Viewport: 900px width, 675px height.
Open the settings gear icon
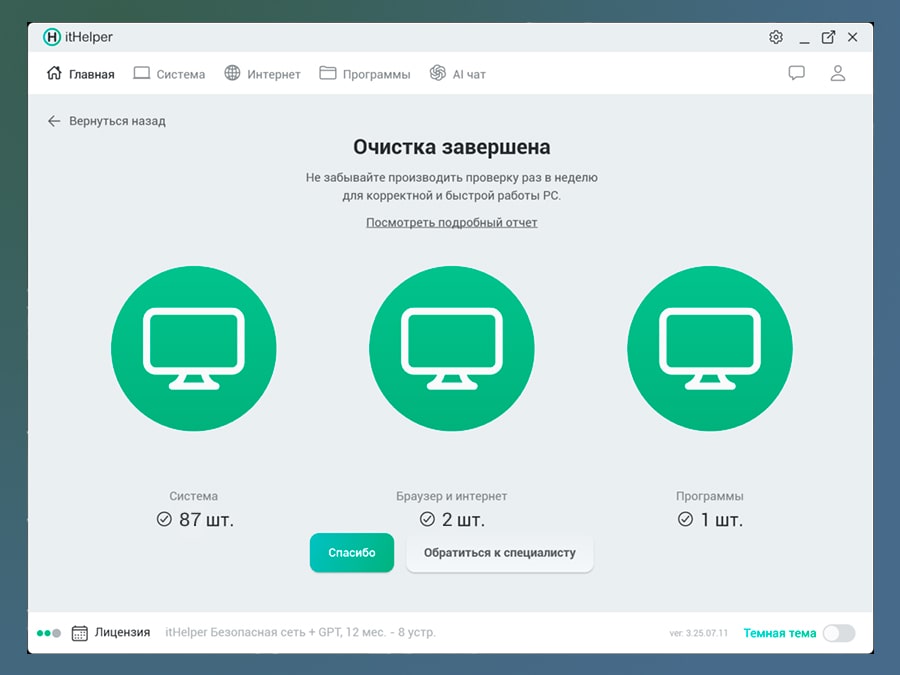[775, 36]
